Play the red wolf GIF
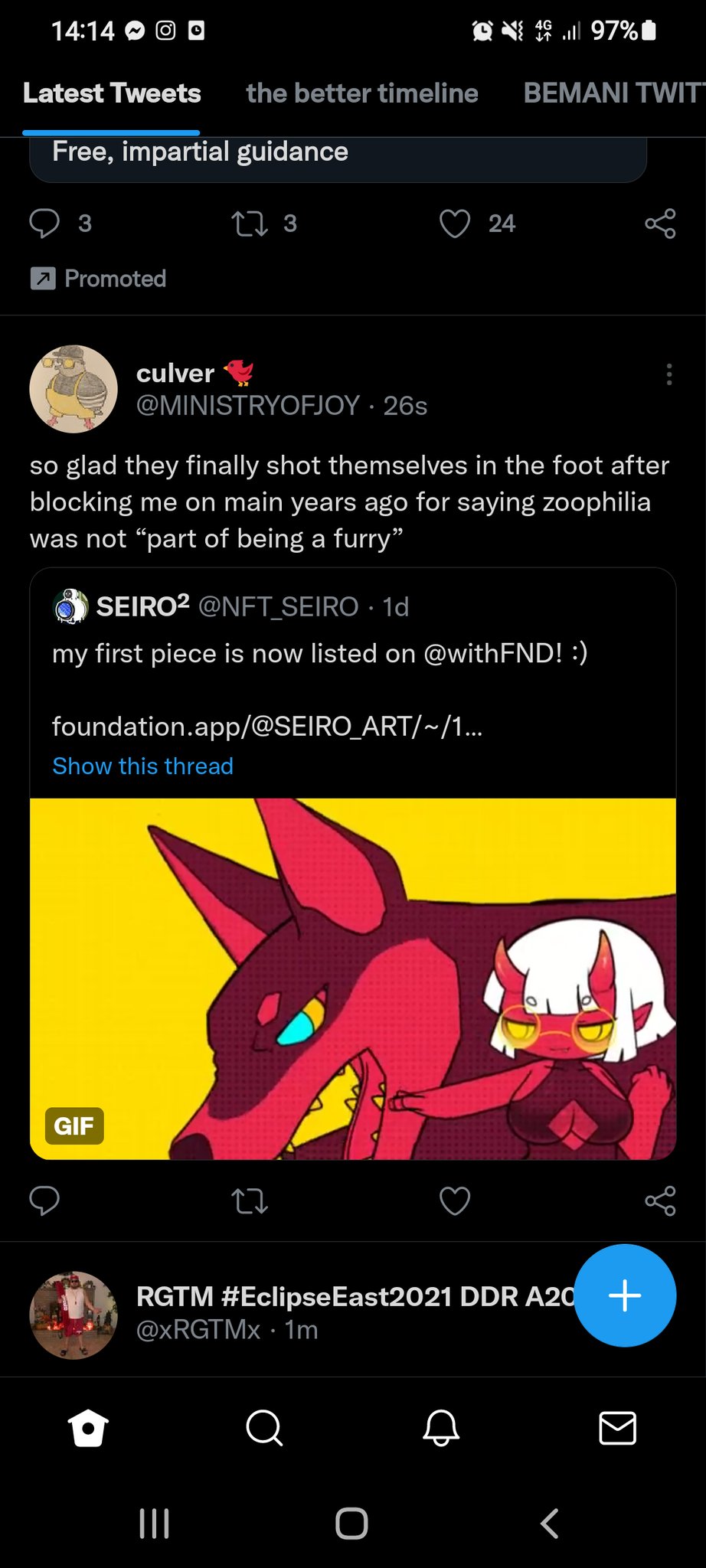The image size is (706, 1568). [353, 978]
